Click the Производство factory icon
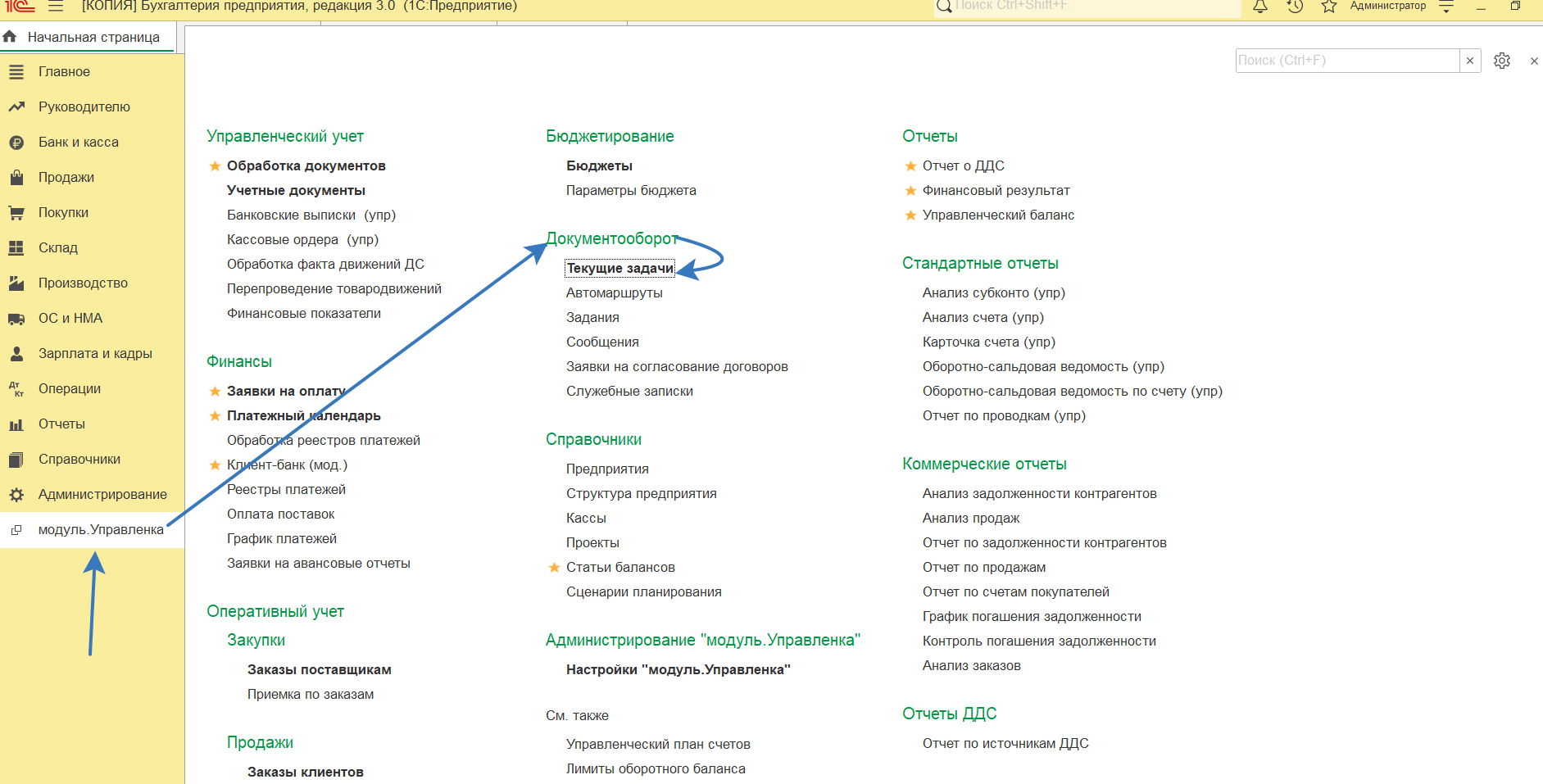The image size is (1543, 784). pos(16,283)
